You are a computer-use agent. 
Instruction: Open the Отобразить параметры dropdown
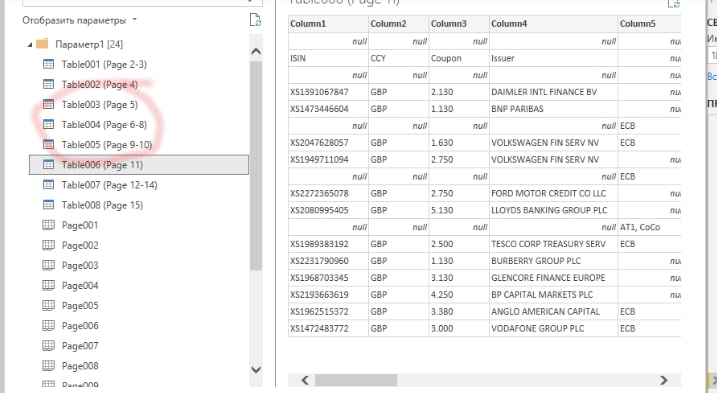click(80, 21)
